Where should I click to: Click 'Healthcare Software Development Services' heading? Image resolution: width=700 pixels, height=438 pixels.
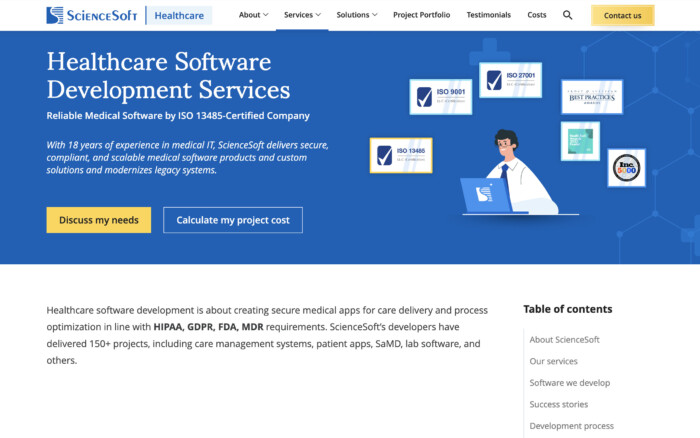pos(168,75)
